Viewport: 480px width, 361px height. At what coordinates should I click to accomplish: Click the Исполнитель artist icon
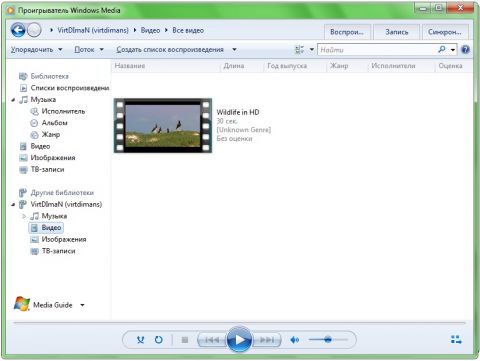click(34, 111)
